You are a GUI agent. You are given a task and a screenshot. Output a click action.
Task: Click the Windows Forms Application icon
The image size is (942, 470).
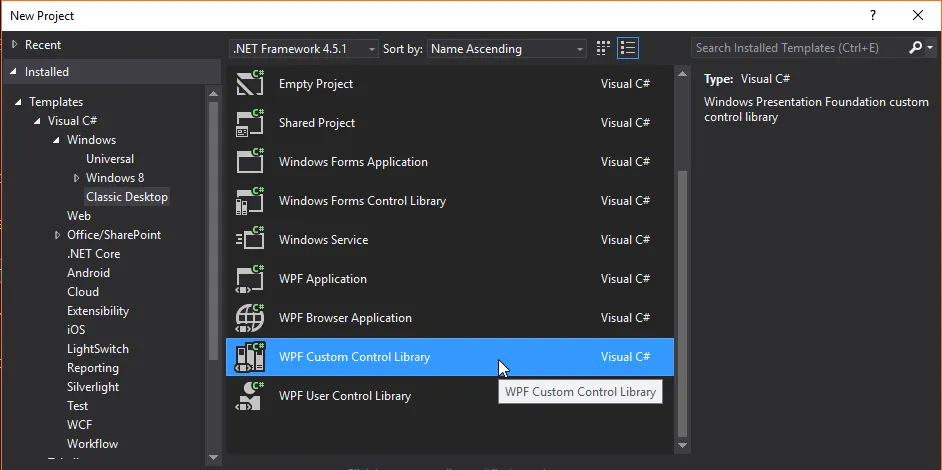tap(250, 162)
